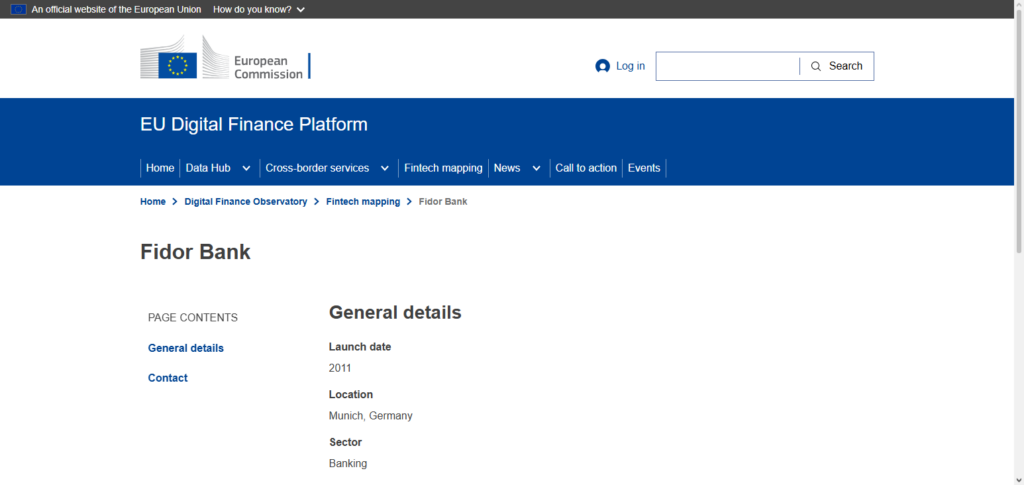
Task: Click the 'Location' label
Action: coord(351,394)
